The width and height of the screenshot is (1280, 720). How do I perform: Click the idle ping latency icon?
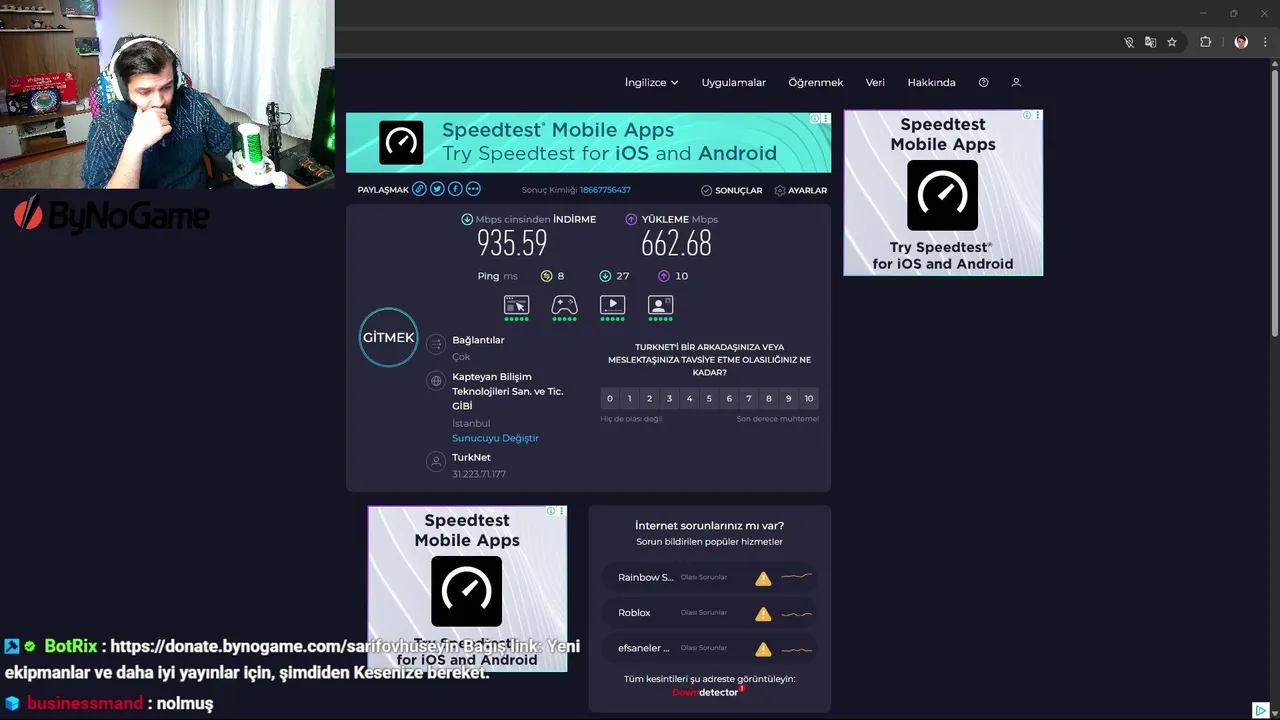(x=546, y=276)
